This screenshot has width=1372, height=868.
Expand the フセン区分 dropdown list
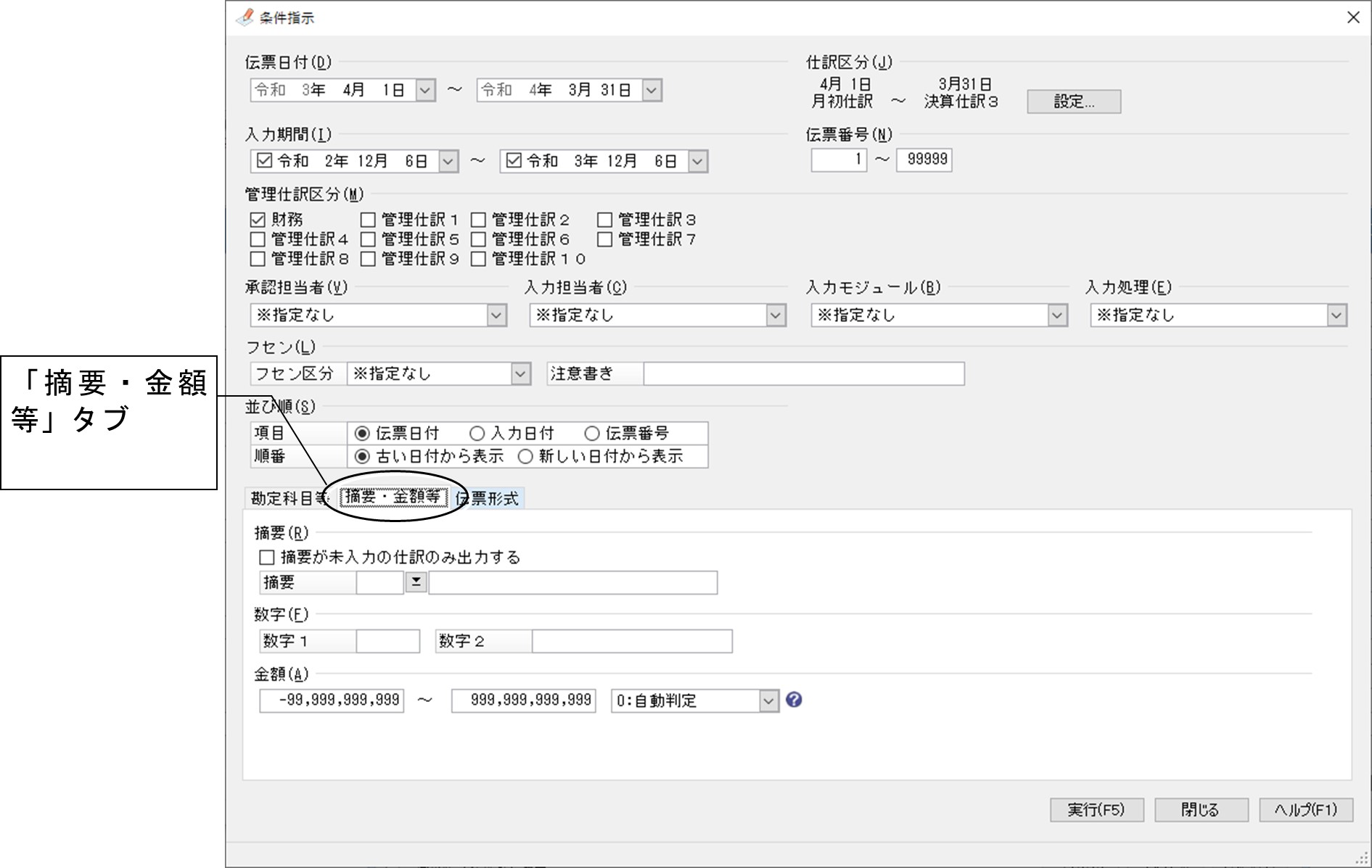coord(520,374)
